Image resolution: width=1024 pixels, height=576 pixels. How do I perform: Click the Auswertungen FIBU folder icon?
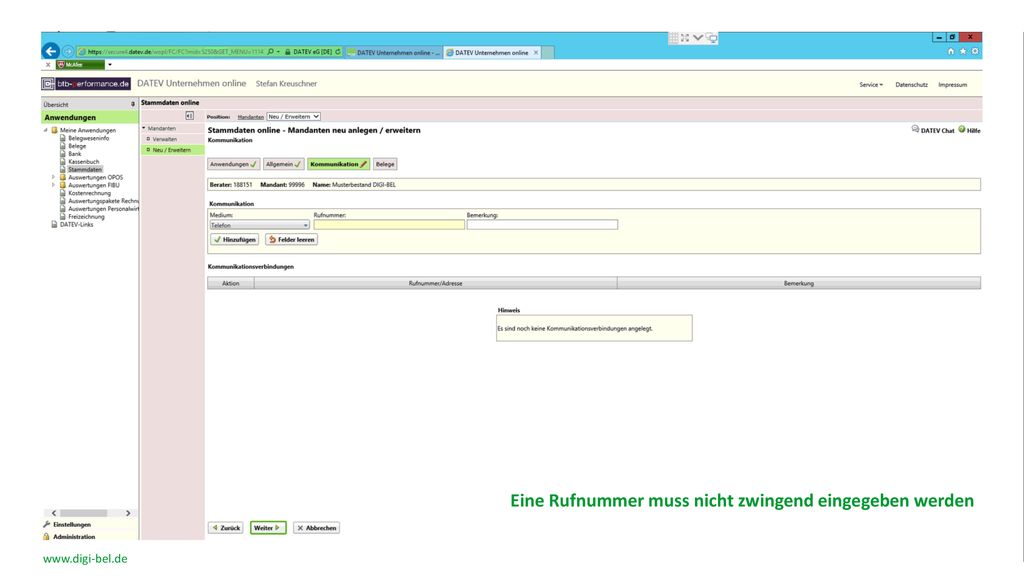(x=63, y=185)
